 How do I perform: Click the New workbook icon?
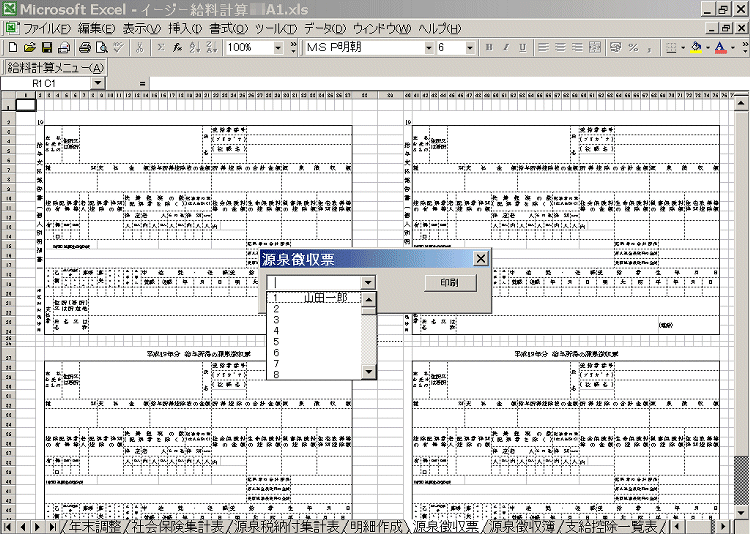[x=12, y=47]
